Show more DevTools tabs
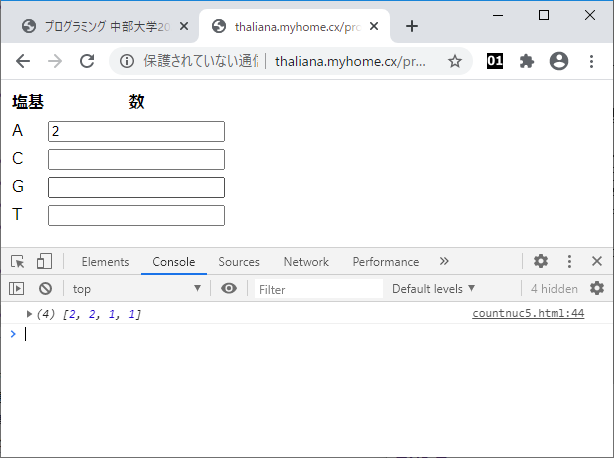This screenshot has height=458, width=614. pos(444,262)
